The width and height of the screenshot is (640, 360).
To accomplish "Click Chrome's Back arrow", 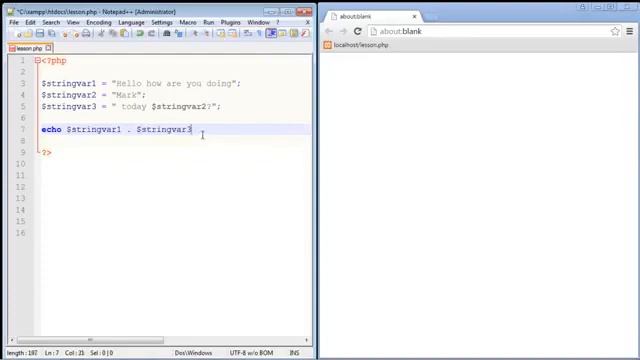I will pyautogui.click(x=329, y=31).
